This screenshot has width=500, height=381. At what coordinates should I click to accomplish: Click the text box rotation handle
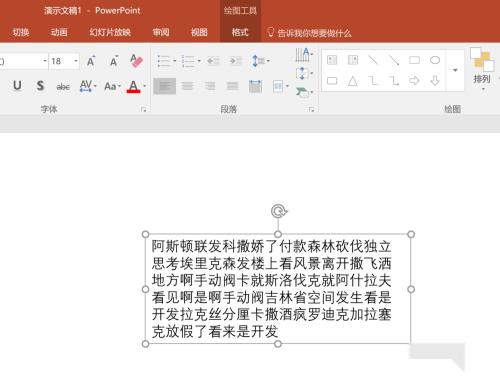pyautogui.click(x=279, y=211)
